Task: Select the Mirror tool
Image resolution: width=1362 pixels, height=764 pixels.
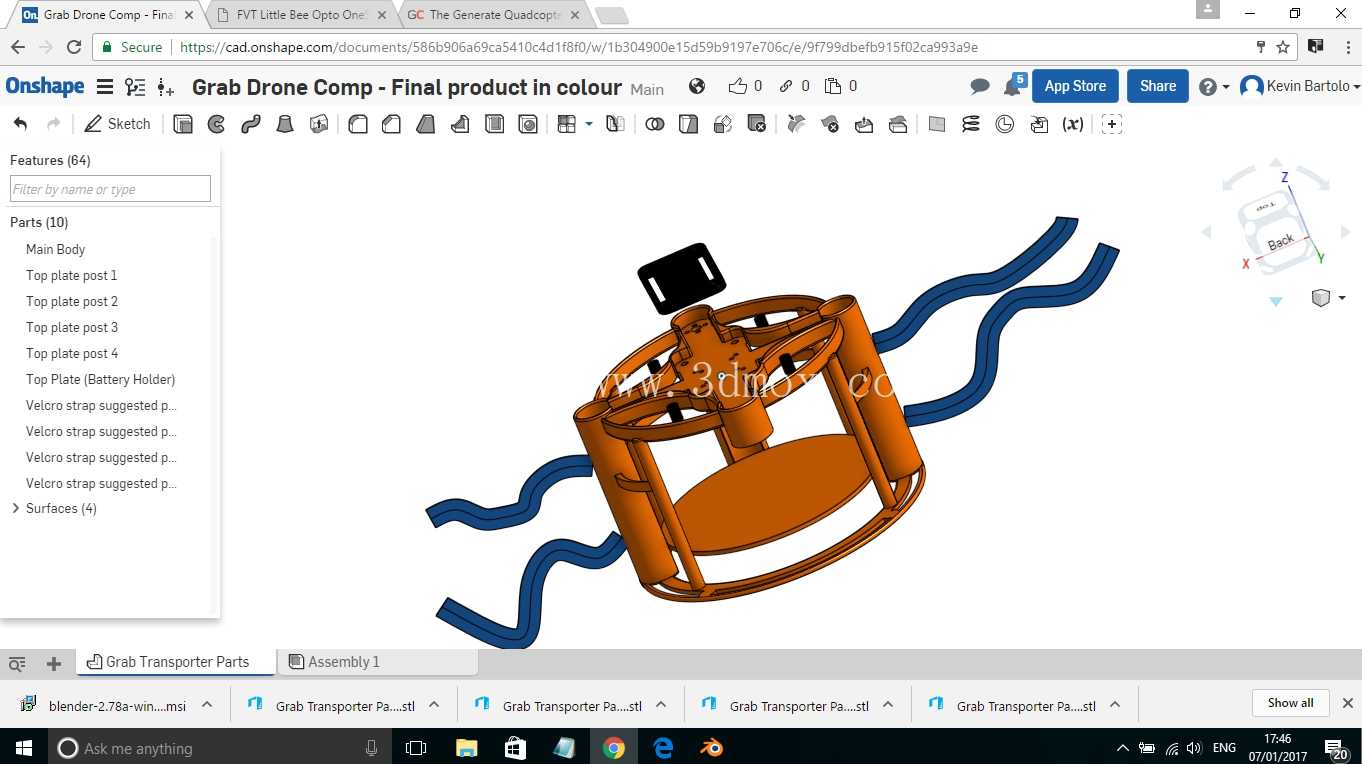Action: [x=616, y=124]
